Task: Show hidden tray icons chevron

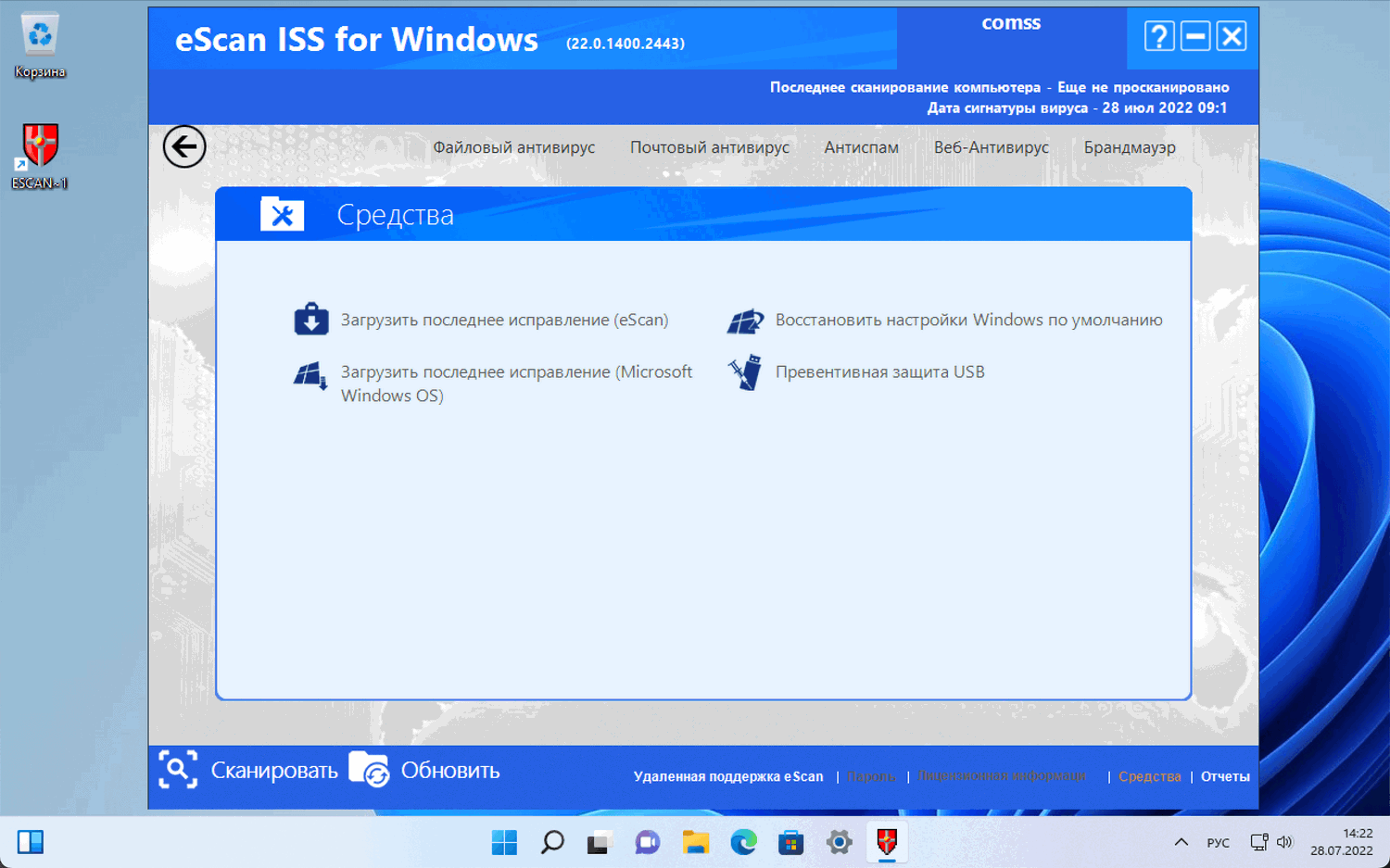Action: pos(1181,842)
